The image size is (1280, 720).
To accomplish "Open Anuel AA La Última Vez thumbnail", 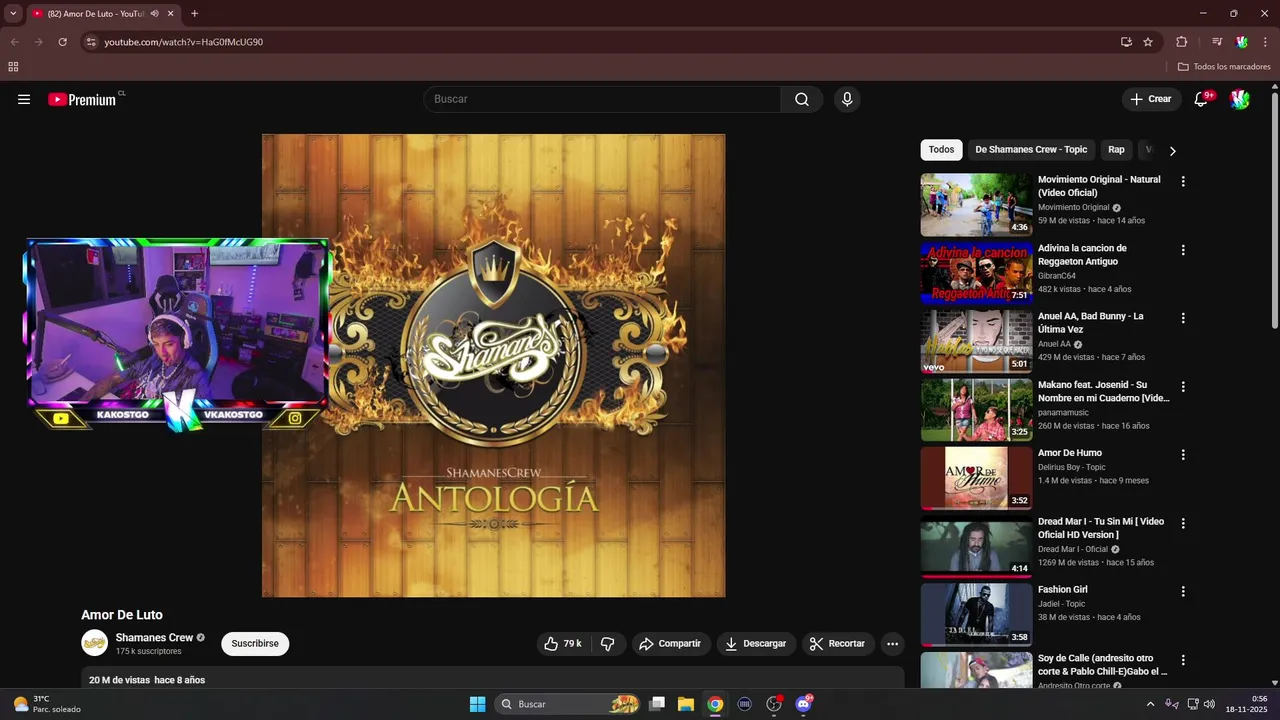I will pyautogui.click(x=976, y=341).
